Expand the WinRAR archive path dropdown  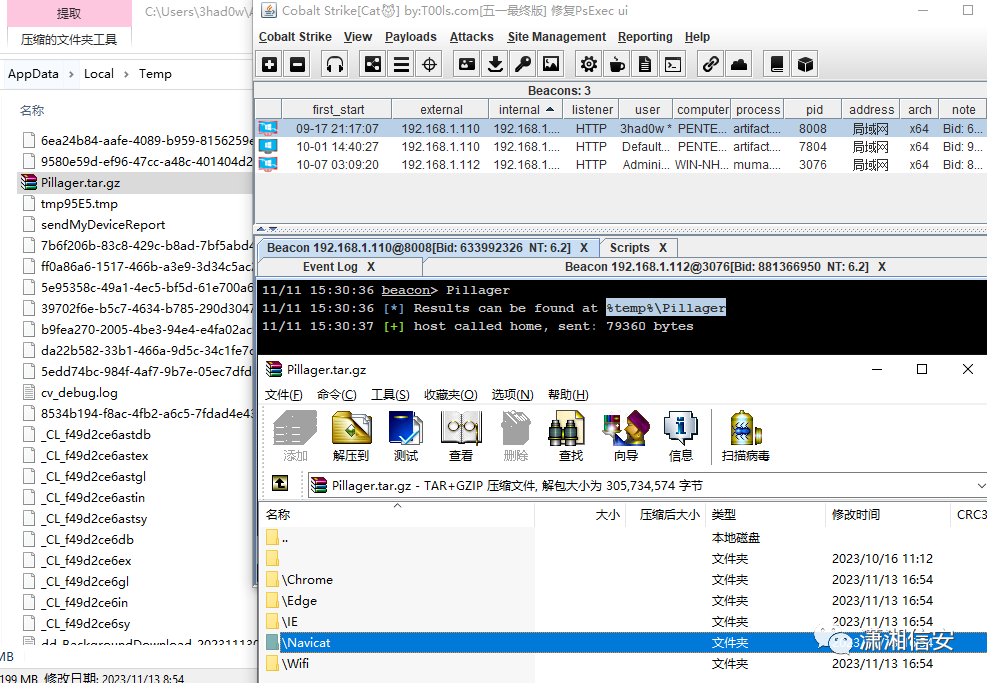(979, 485)
